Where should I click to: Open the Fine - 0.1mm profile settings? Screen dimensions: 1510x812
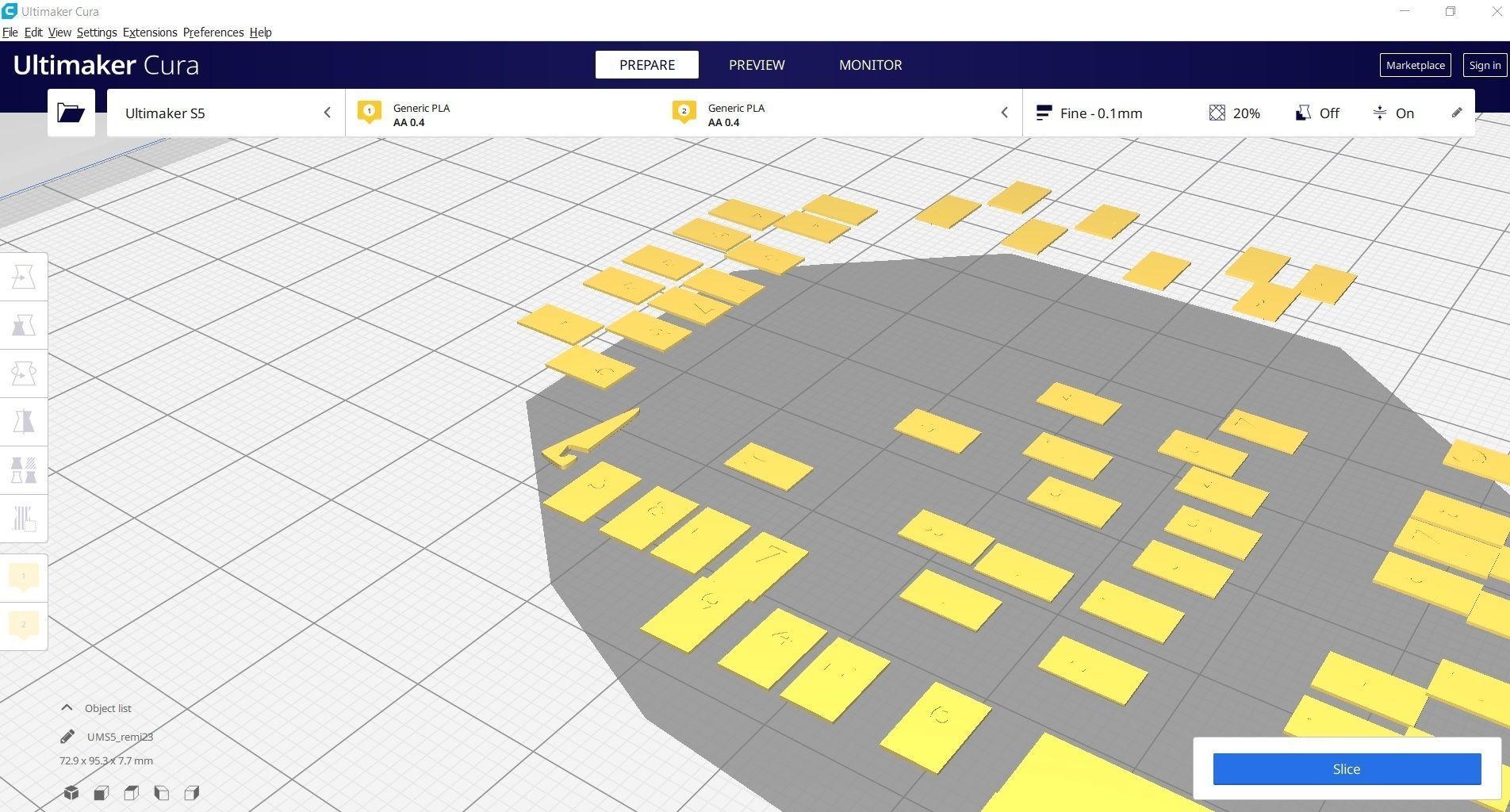point(1090,113)
